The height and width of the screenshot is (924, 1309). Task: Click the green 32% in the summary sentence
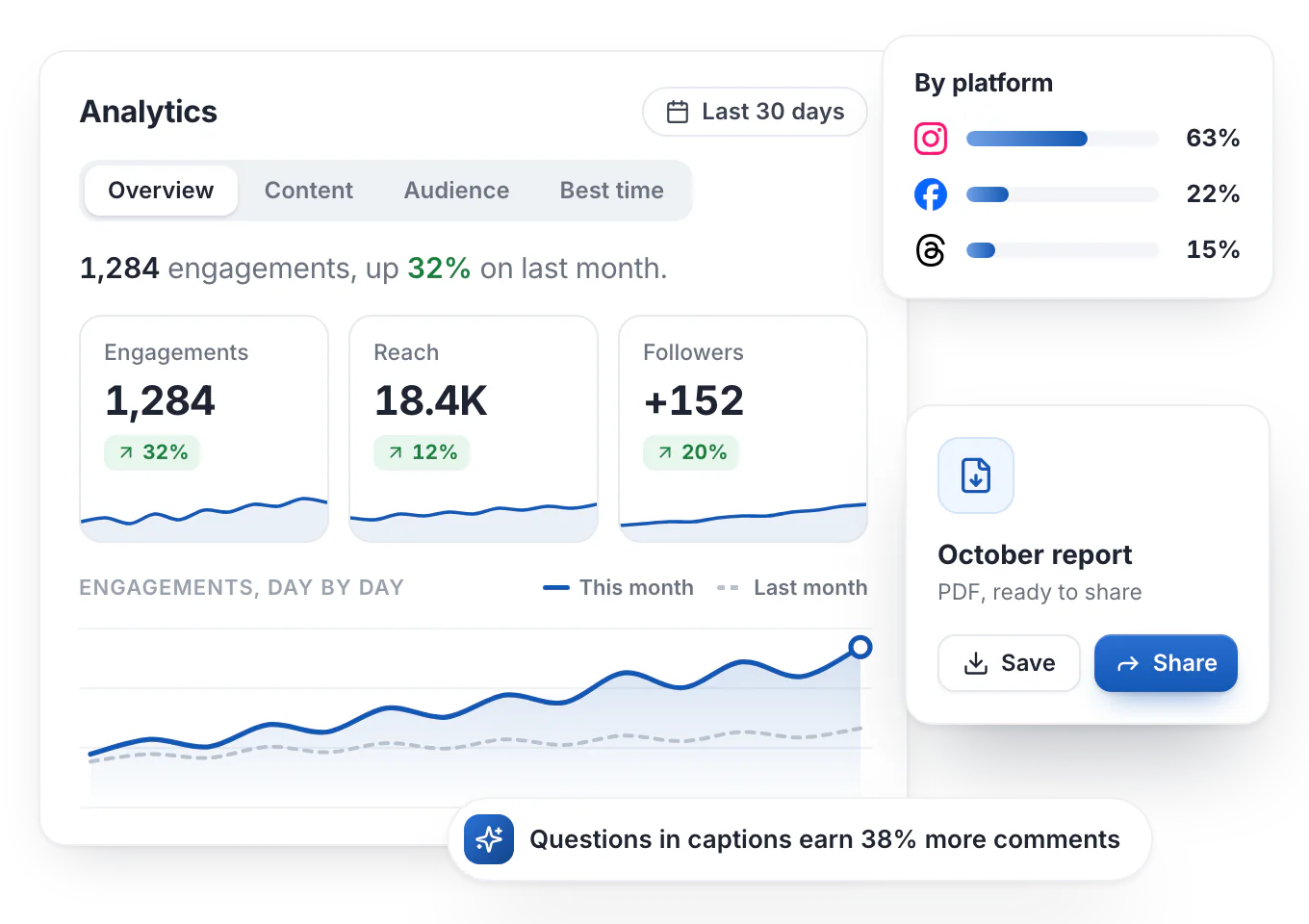[439, 268]
